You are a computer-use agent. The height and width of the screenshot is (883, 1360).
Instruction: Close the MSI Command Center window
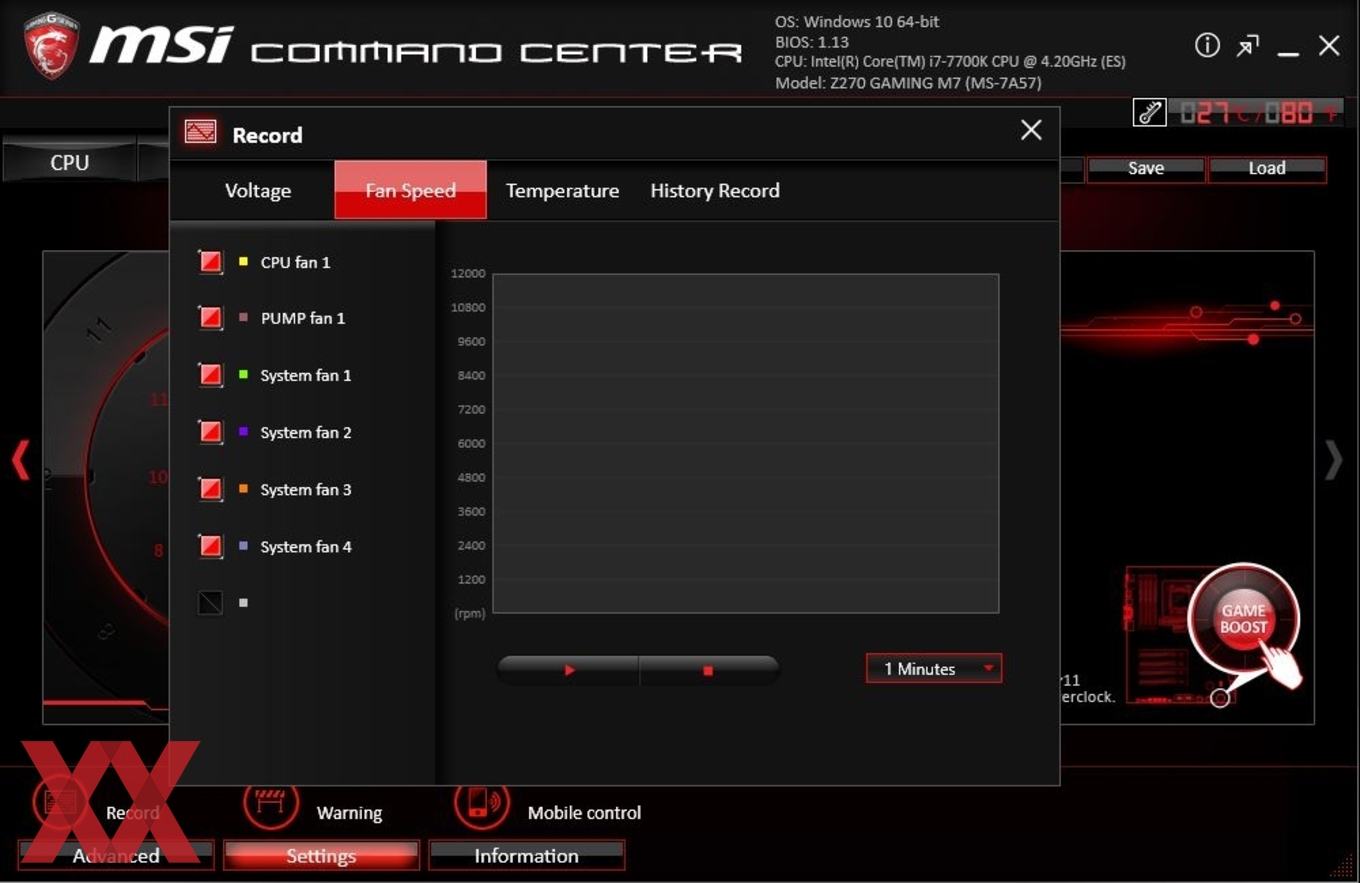[1329, 45]
